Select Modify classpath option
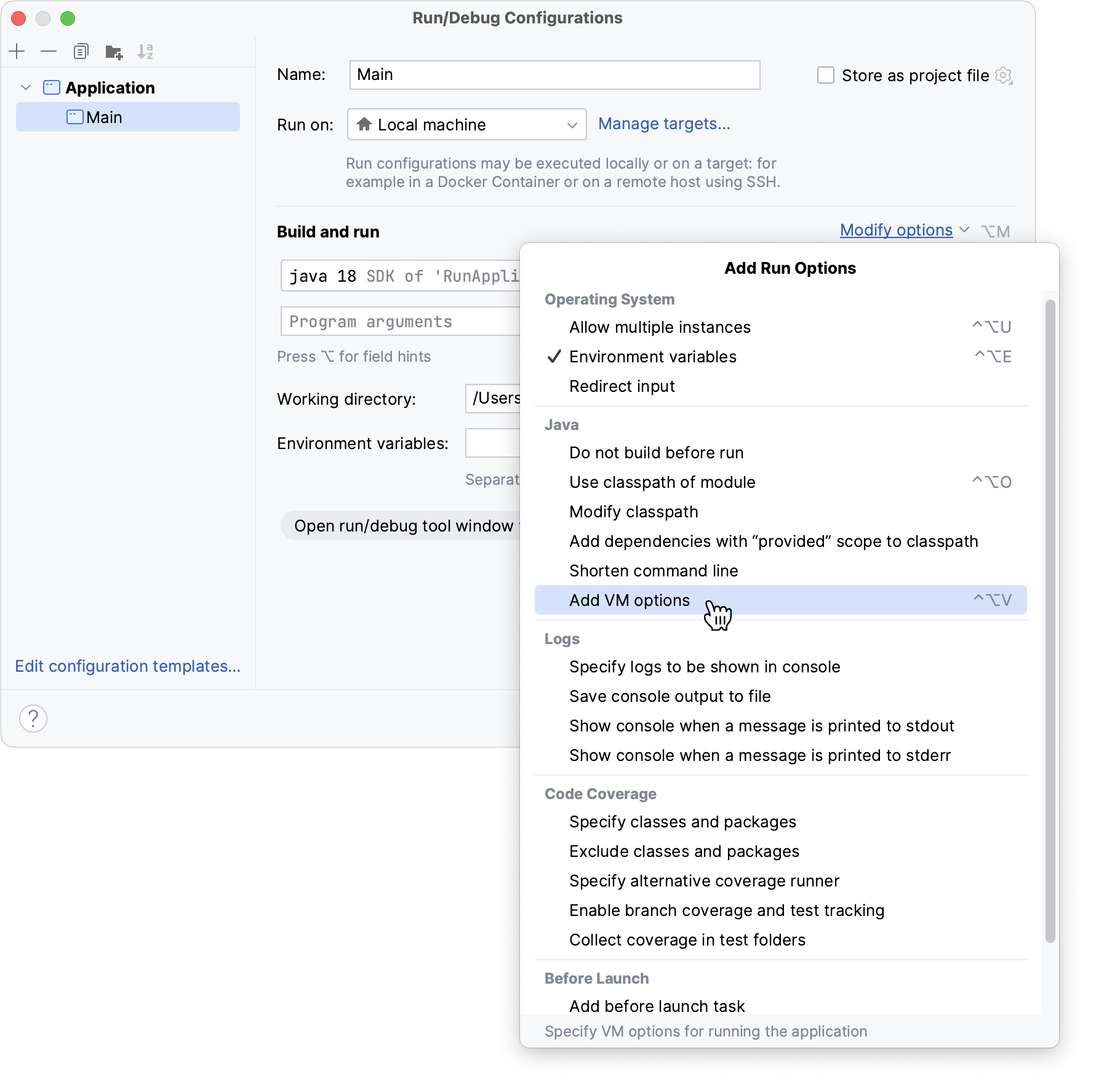The width and height of the screenshot is (1120, 1087). click(781, 512)
